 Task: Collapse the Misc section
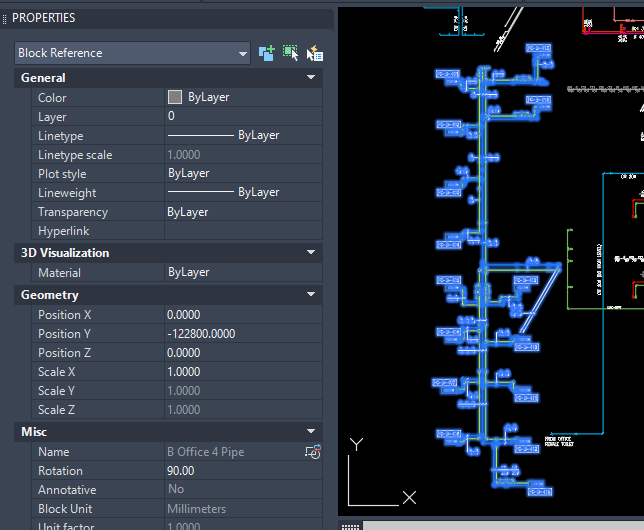point(311,431)
